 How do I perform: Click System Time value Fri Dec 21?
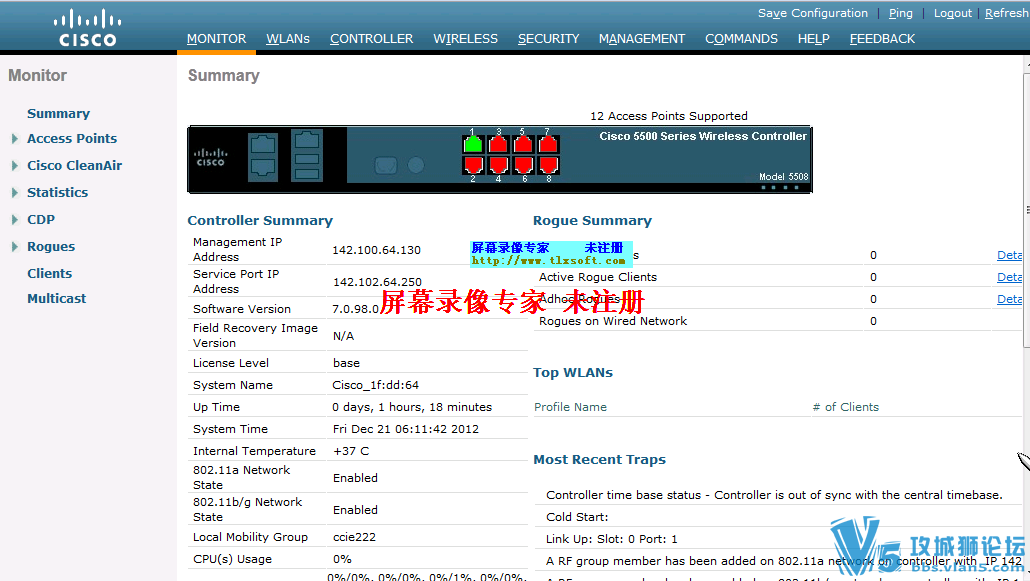pyautogui.click(x=405, y=429)
